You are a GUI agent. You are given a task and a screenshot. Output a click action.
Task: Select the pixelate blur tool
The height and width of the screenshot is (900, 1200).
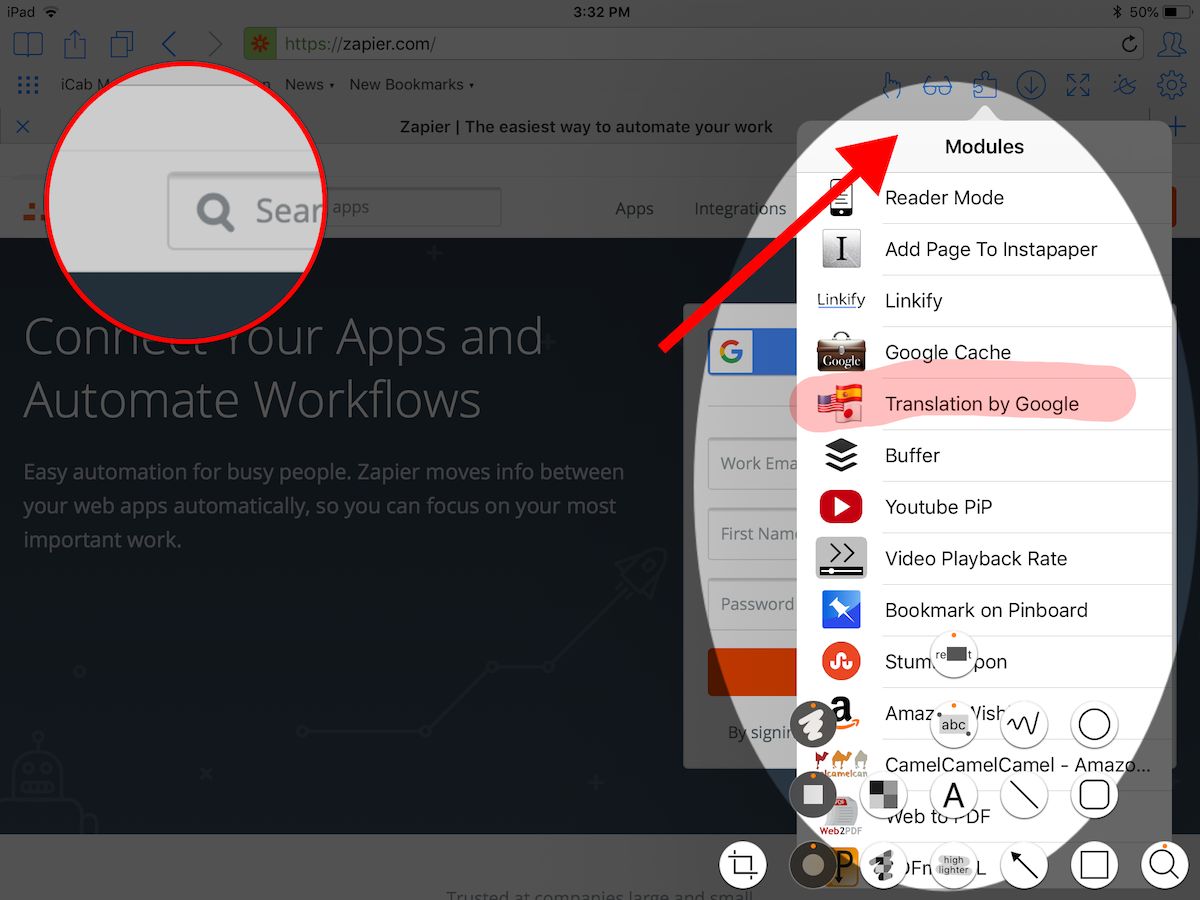pyautogui.click(x=883, y=795)
